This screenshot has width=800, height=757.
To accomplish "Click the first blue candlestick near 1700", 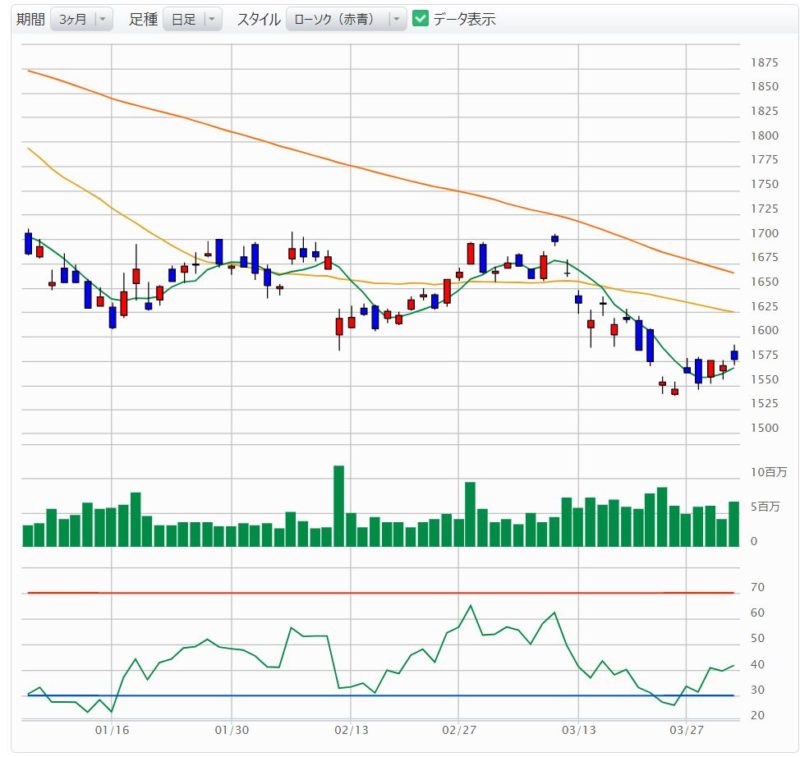I will tap(29, 243).
